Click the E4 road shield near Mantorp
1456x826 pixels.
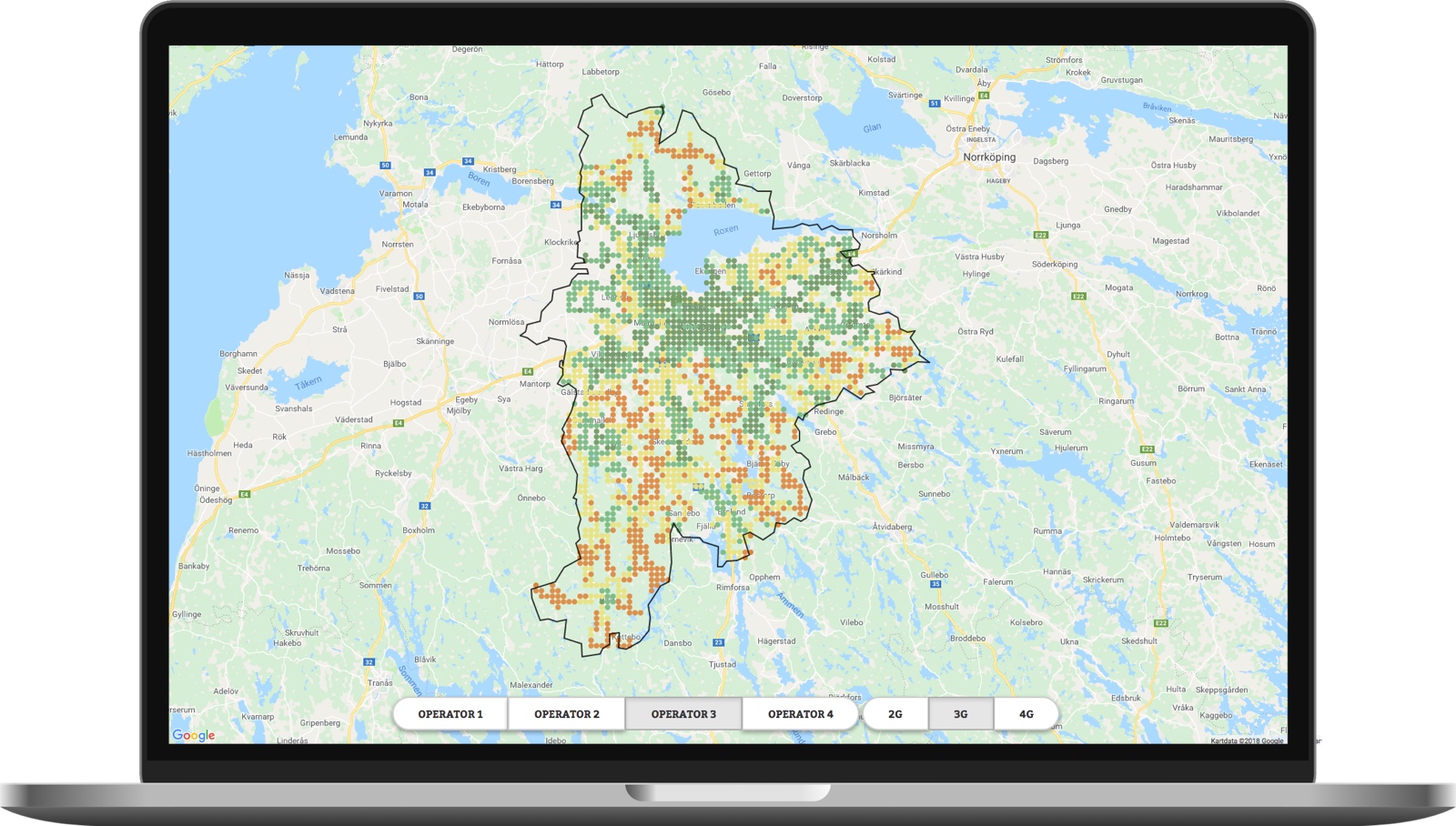pos(528,371)
